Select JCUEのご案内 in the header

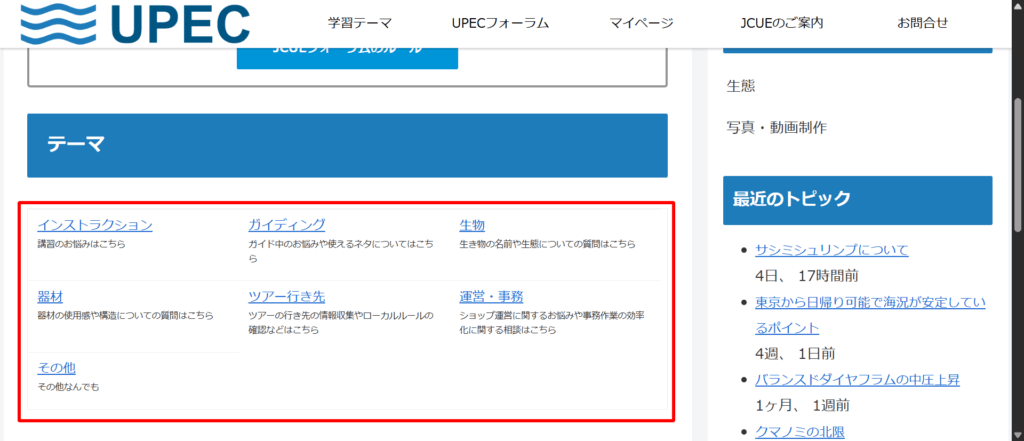[783, 23]
